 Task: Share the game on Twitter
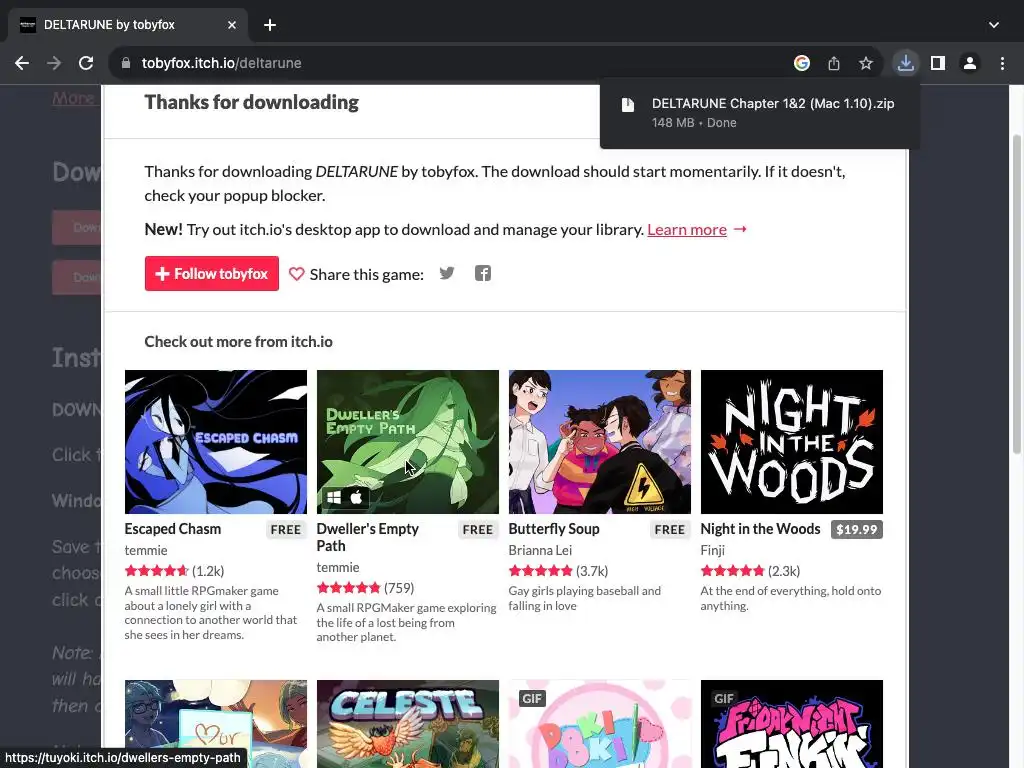point(447,274)
